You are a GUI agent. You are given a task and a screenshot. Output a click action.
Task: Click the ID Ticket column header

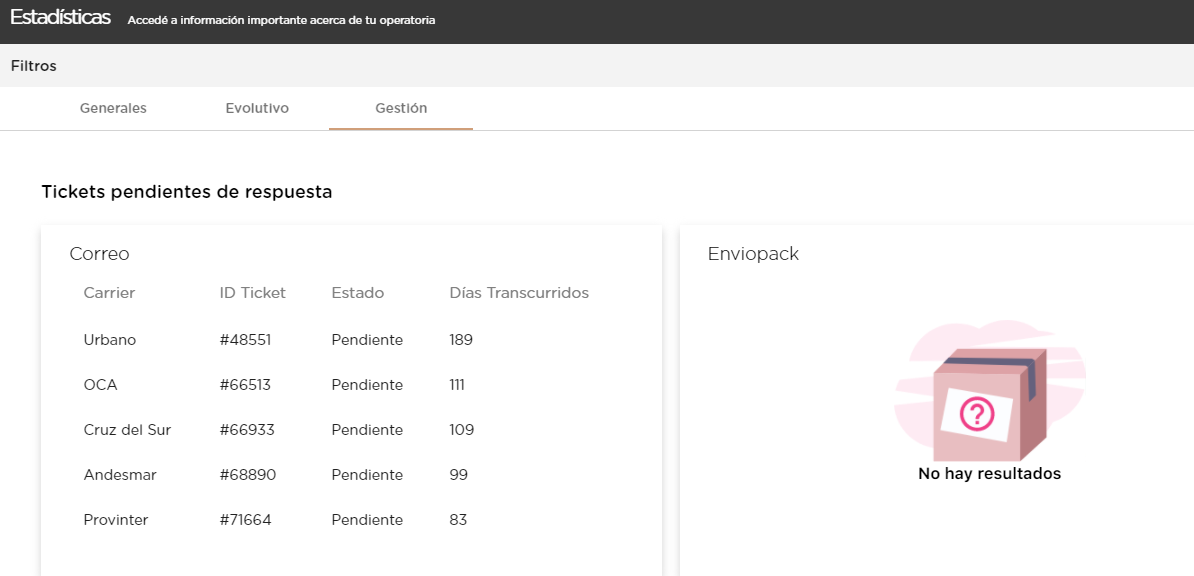click(253, 293)
